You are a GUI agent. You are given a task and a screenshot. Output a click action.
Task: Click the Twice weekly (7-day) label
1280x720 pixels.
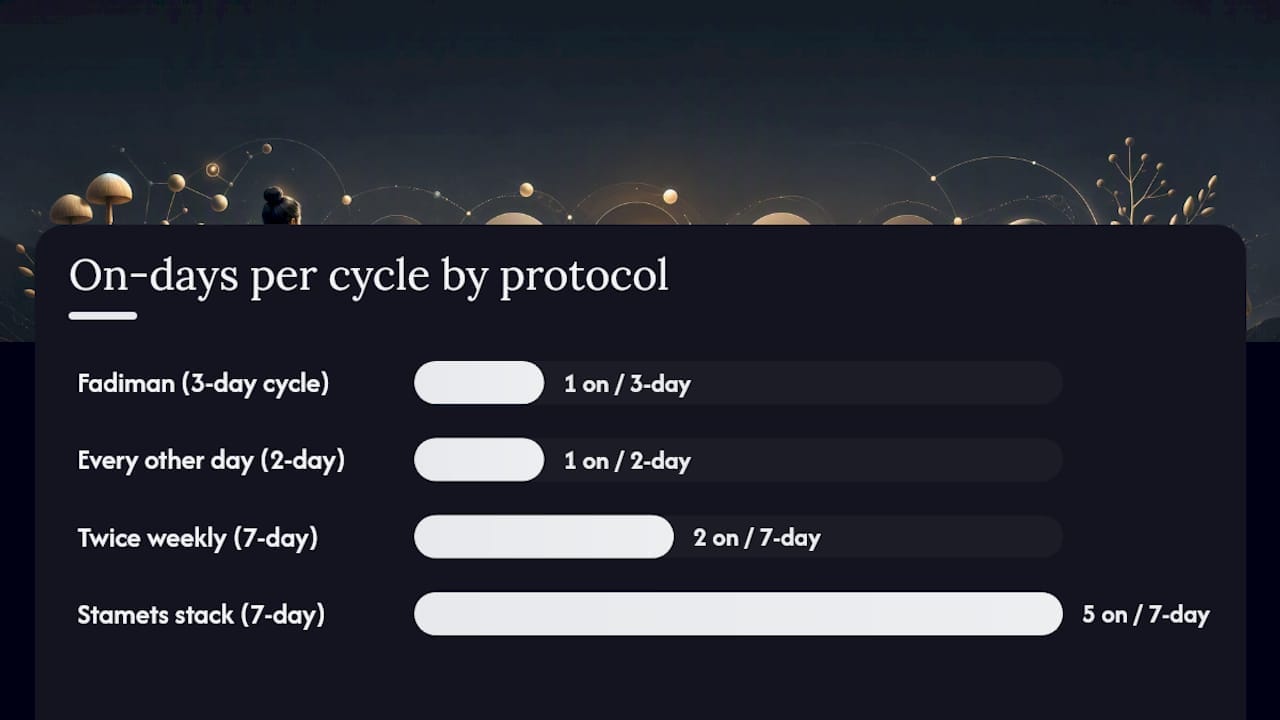click(x=198, y=538)
